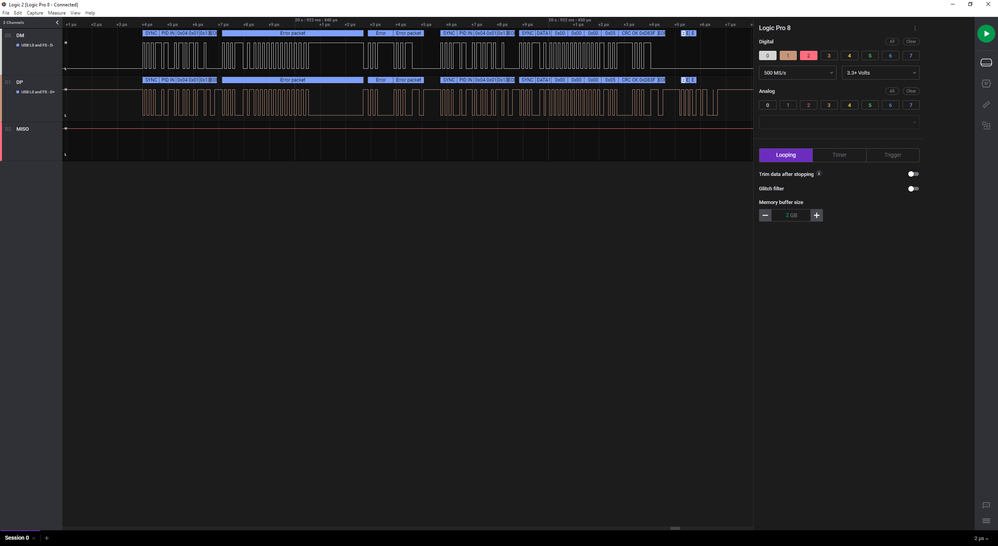Screen dimensions: 998x546
Task: Toggle Digital channel 0
Action: [768, 55]
